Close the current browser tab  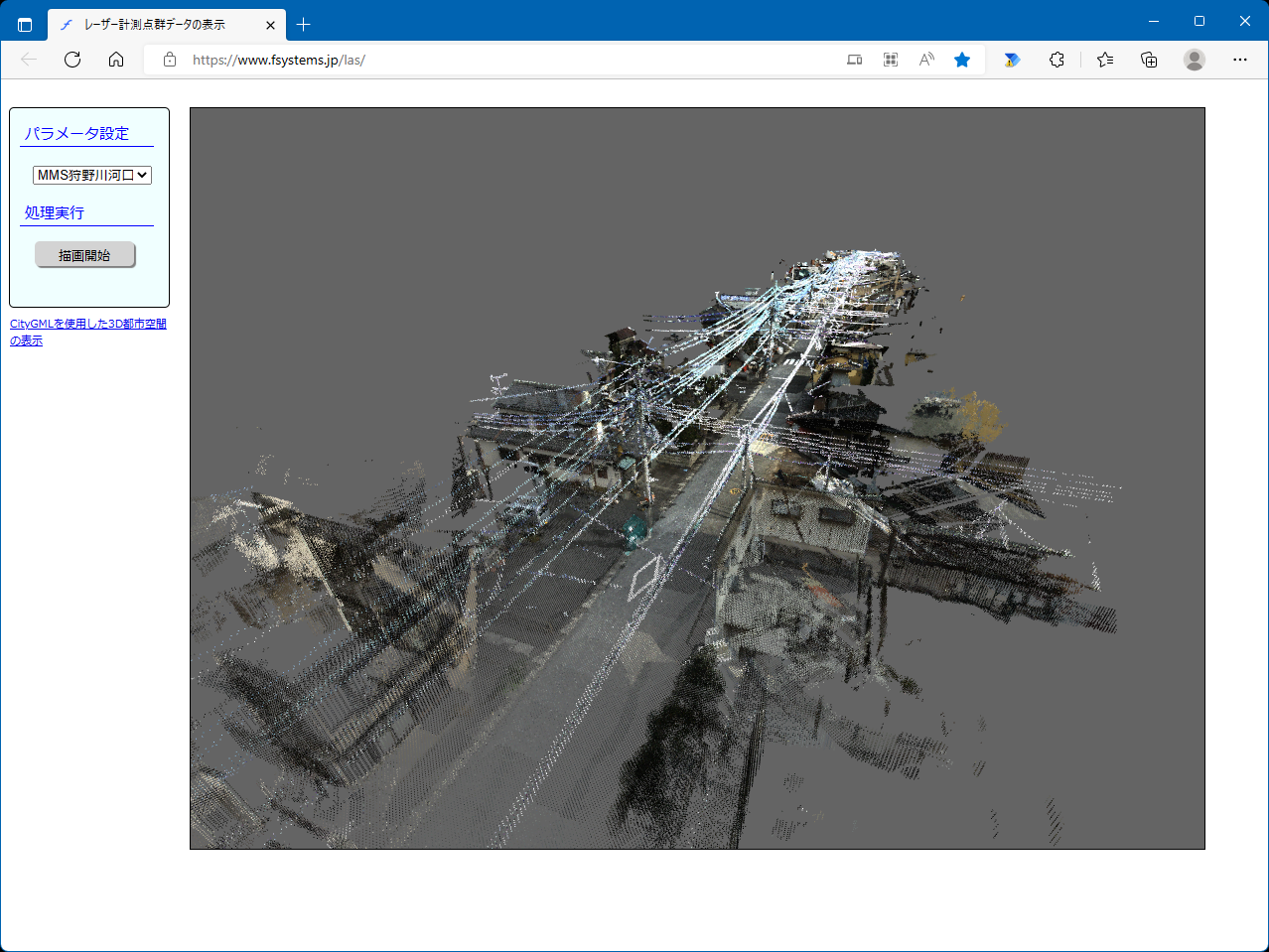point(270,25)
